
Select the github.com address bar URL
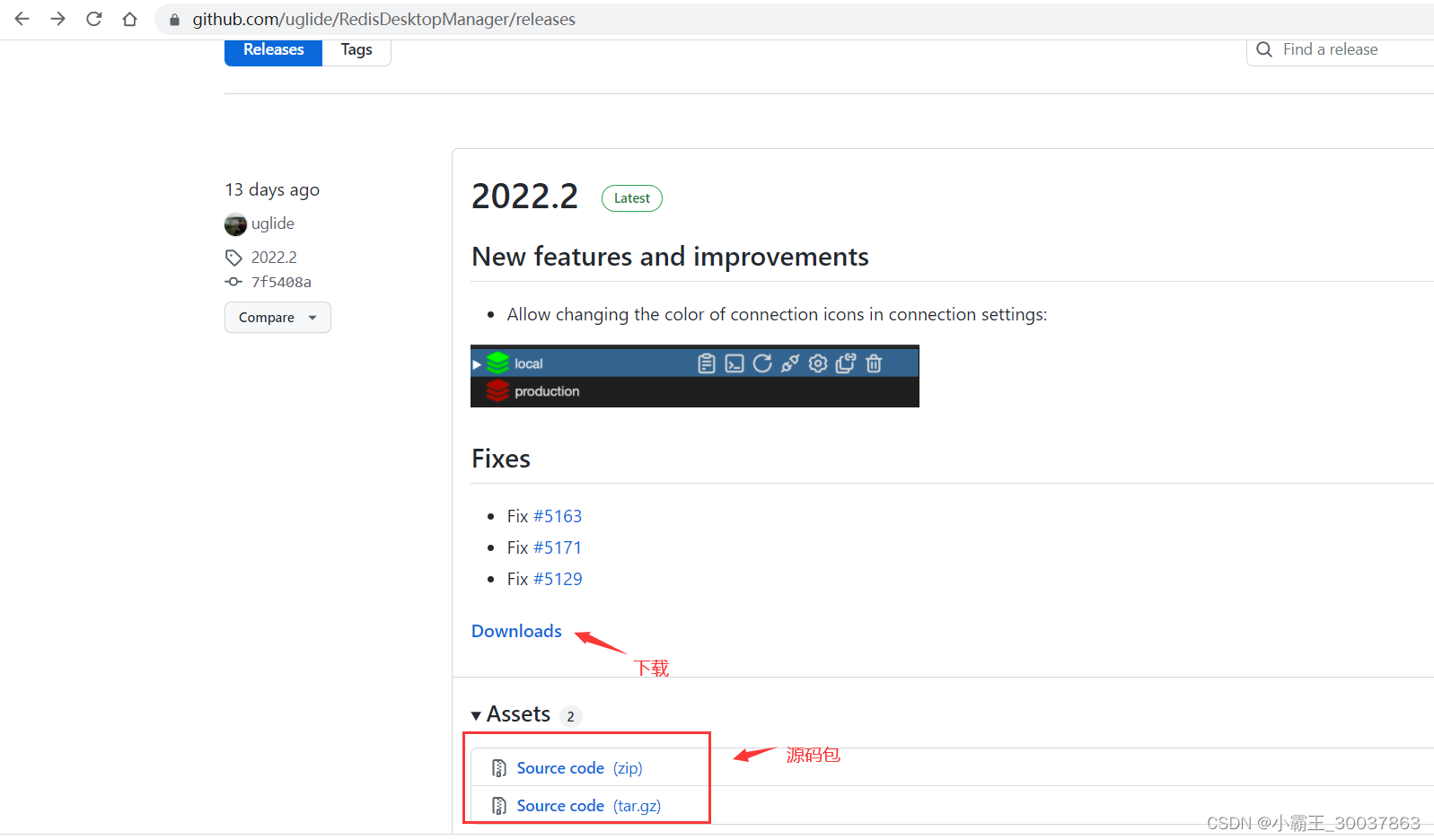pyautogui.click(x=383, y=20)
